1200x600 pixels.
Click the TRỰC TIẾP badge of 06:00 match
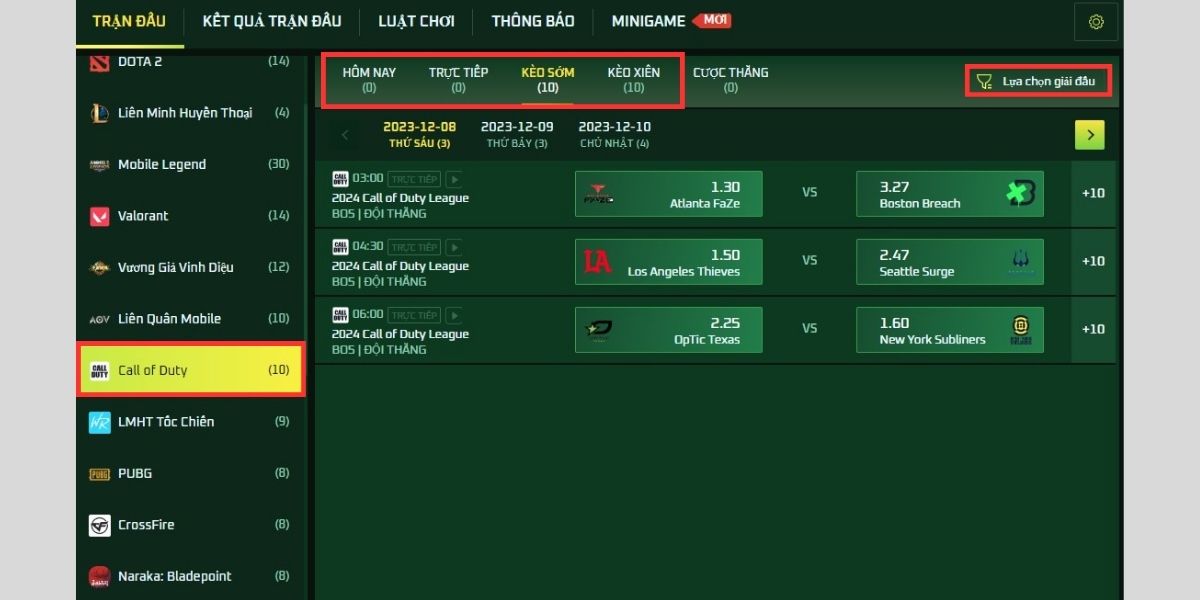coord(414,315)
